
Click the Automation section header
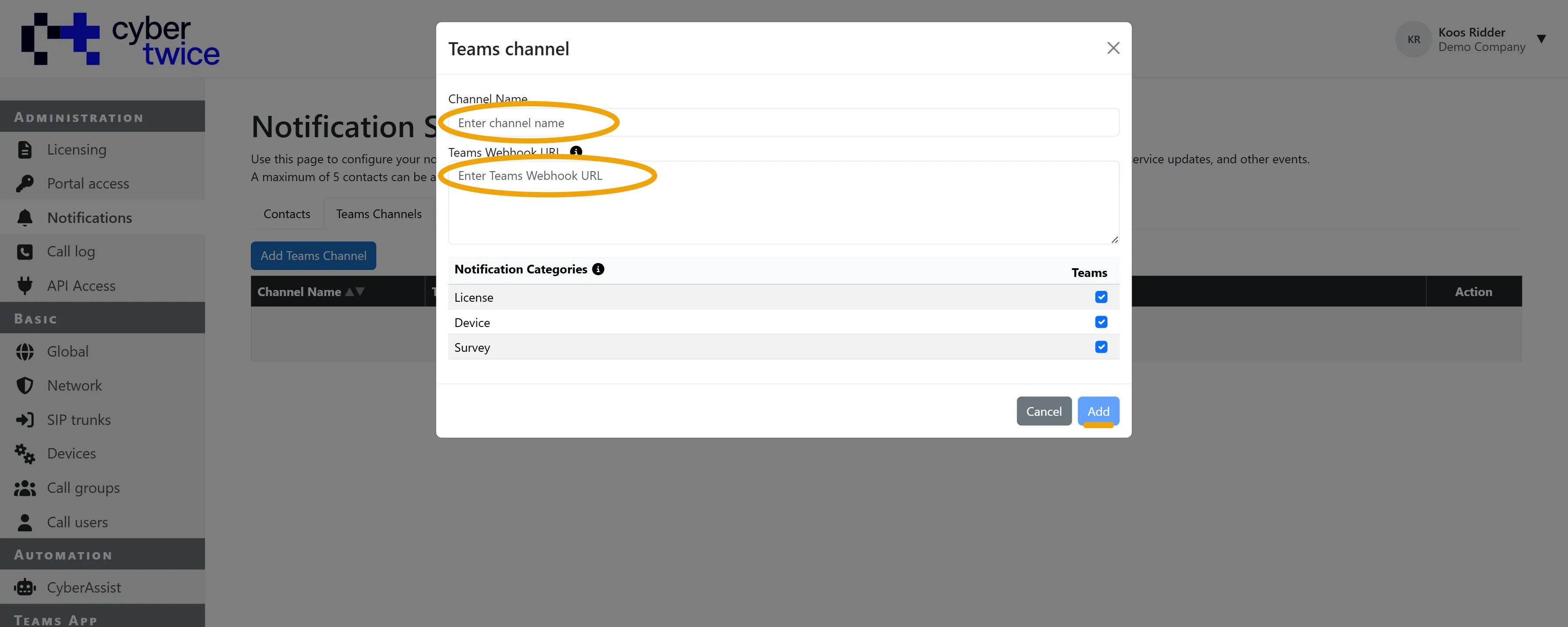click(102, 555)
